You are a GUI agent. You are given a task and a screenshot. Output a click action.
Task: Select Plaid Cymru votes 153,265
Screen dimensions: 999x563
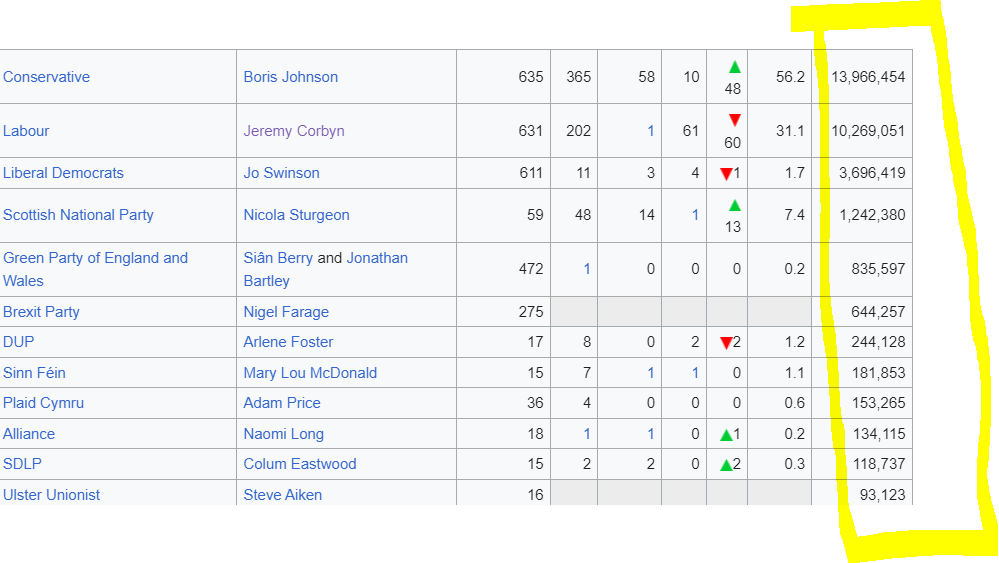point(878,403)
